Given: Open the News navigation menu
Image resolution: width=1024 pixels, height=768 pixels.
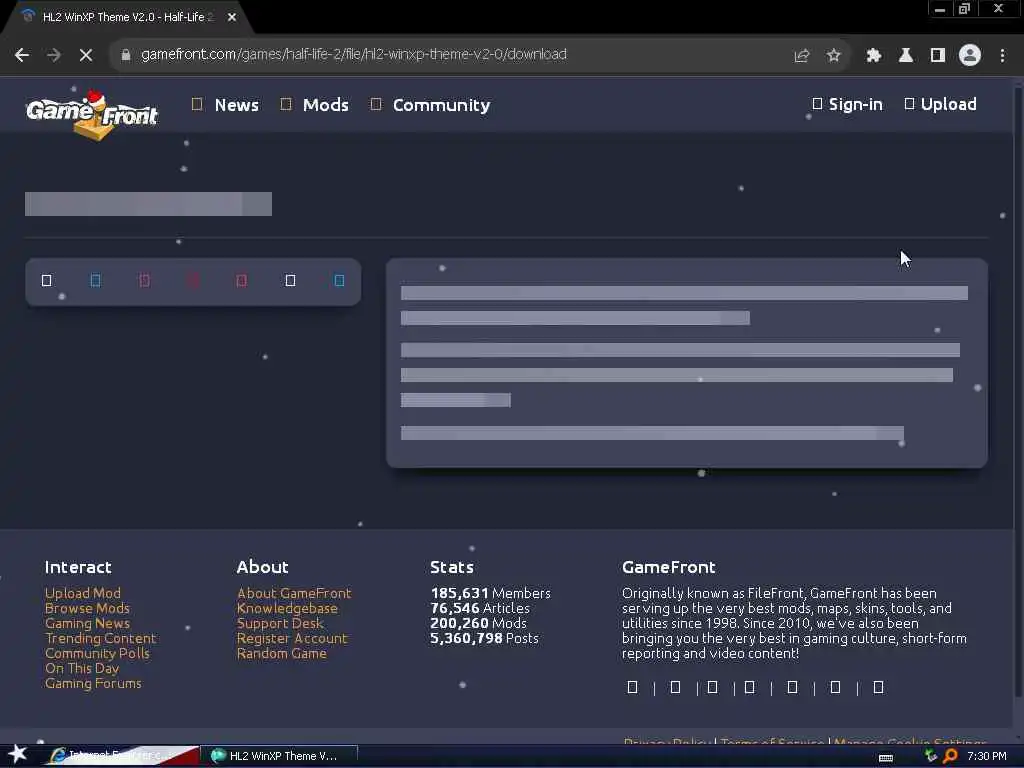Looking at the screenshot, I should (225, 104).
